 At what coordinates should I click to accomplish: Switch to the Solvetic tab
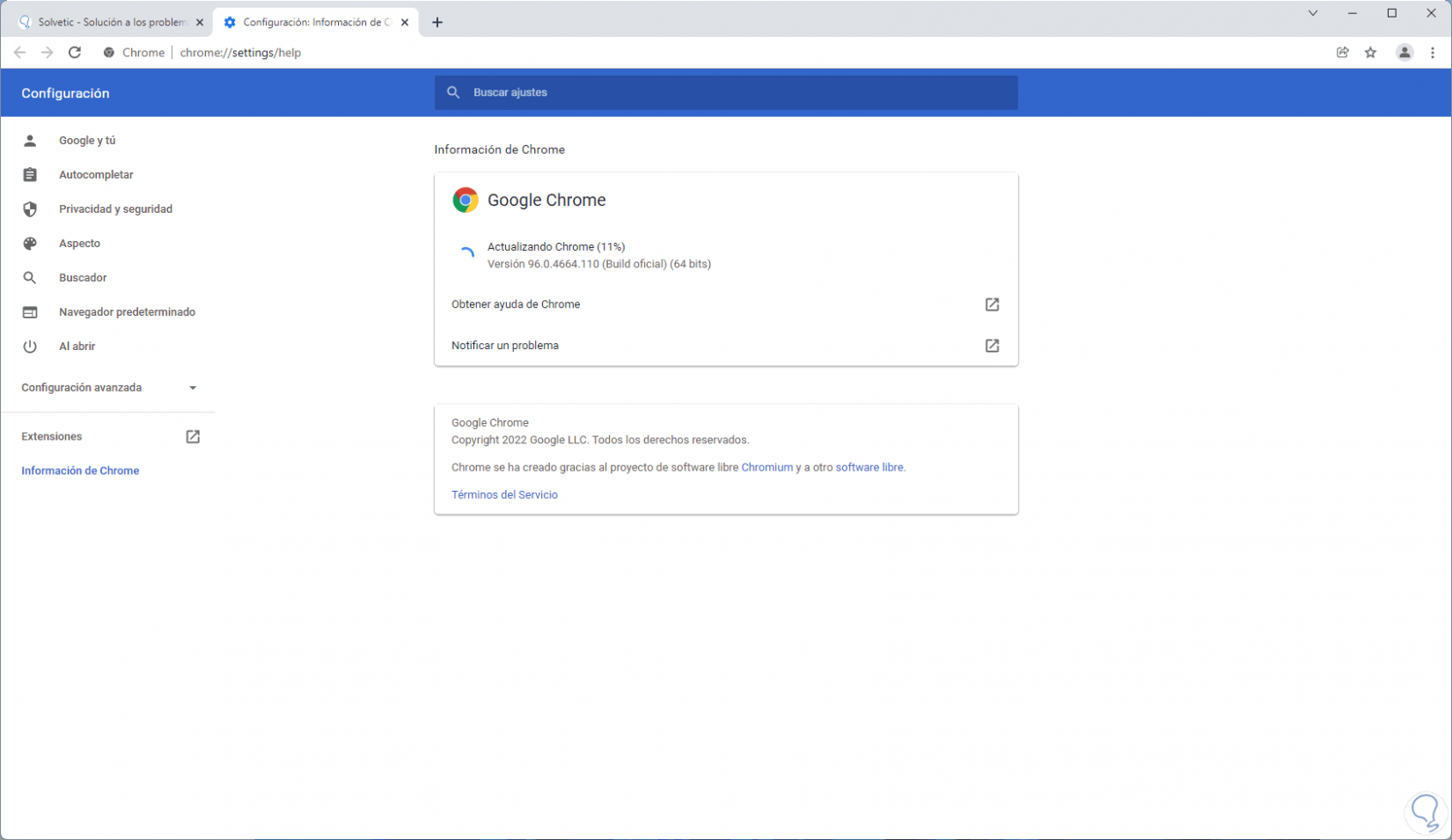click(x=110, y=23)
